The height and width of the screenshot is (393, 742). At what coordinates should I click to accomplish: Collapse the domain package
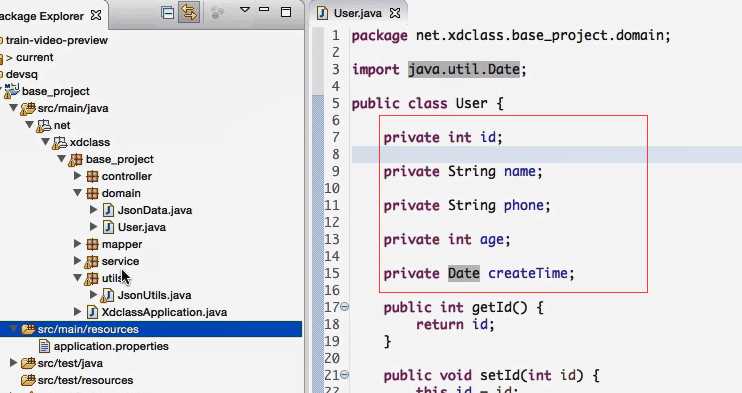(x=78, y=193)
